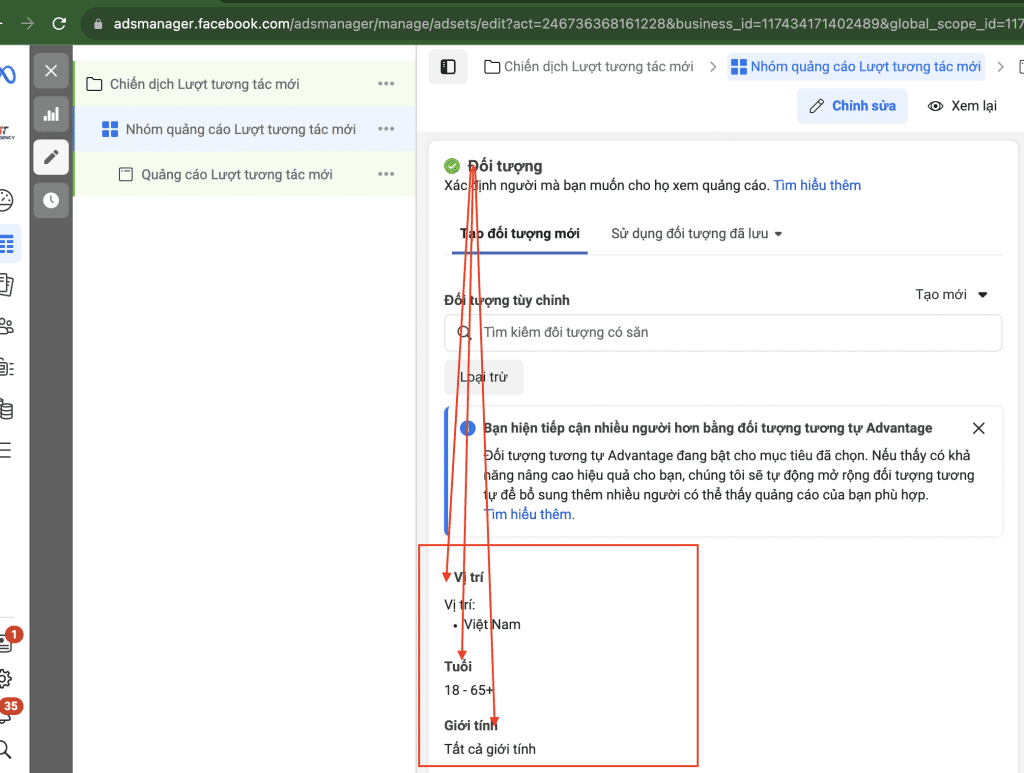The height and width of the screenshot is (773, 1024).
Task: Expand Sử dụng đối tượng đã lưu dropdown
Action: click(697, 234)
